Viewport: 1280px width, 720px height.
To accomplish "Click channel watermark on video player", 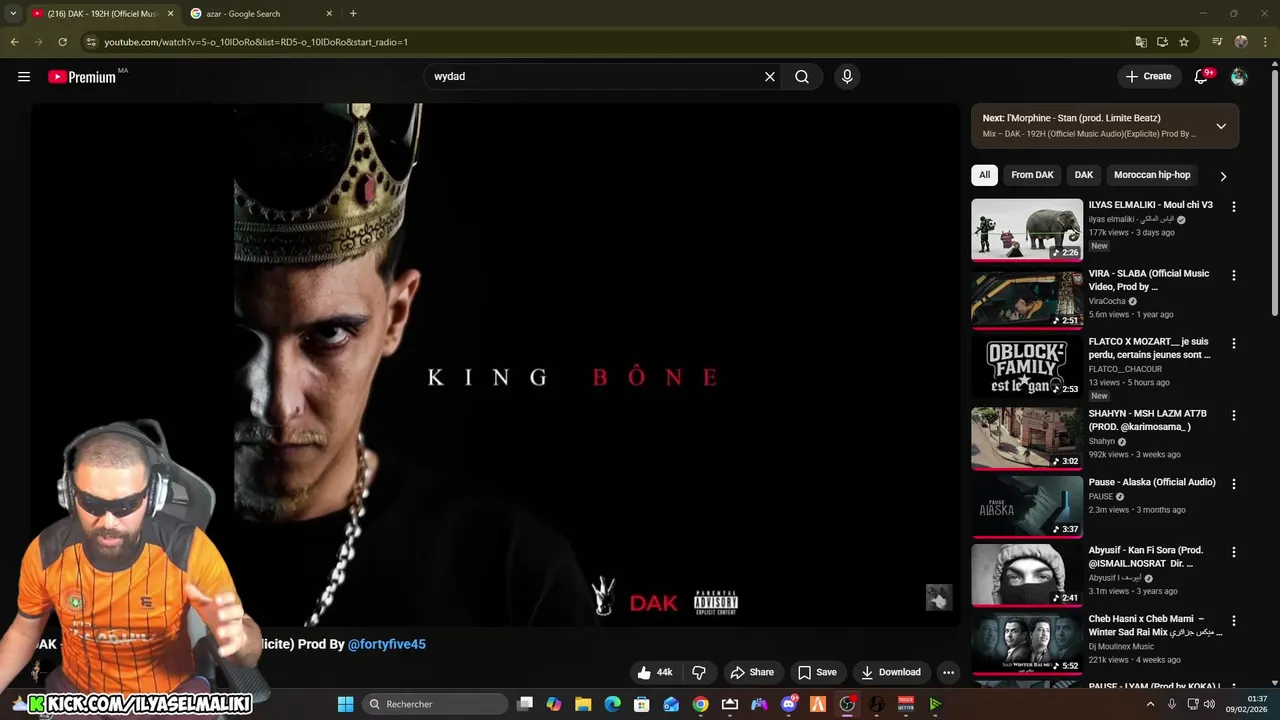I will click(x=938, y=597).
